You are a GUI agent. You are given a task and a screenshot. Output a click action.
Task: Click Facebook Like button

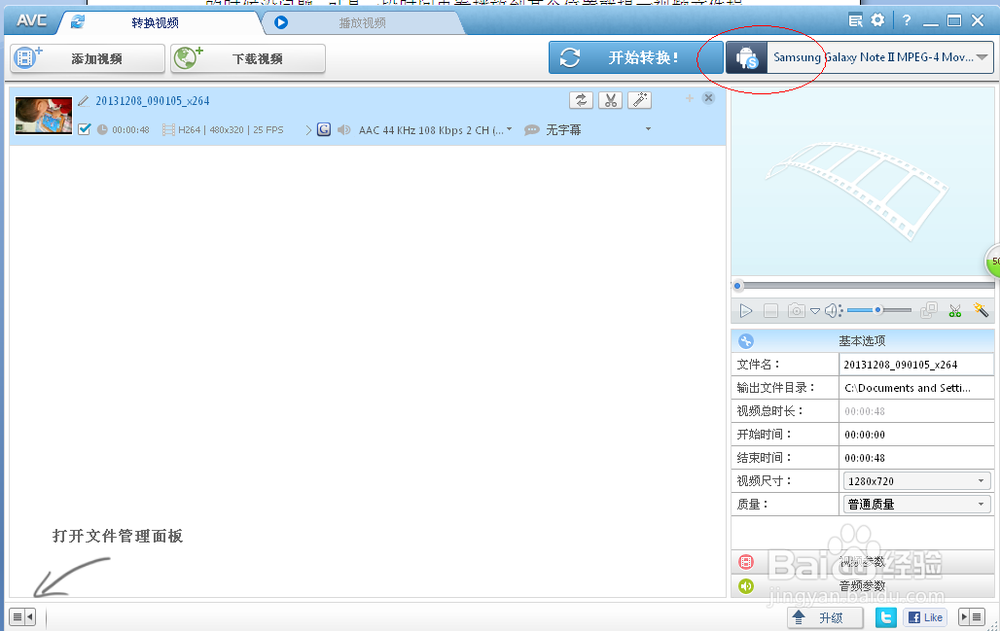point(925,618)
